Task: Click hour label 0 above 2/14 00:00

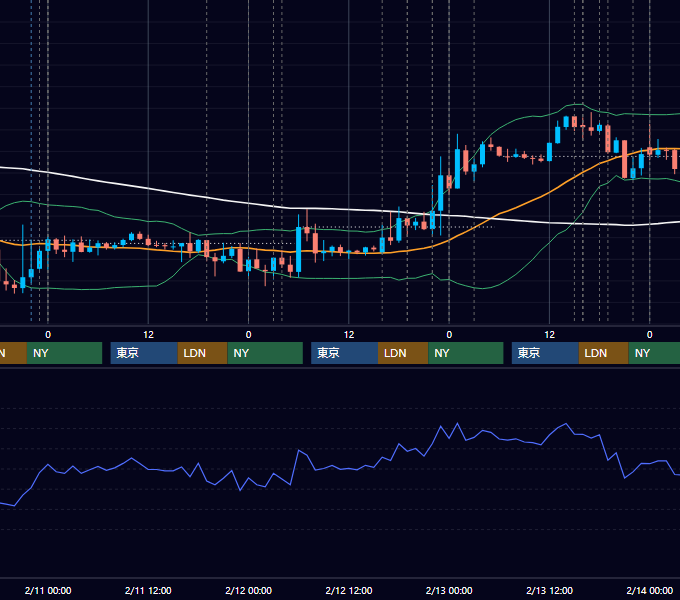Action: (x=650, y=335)
